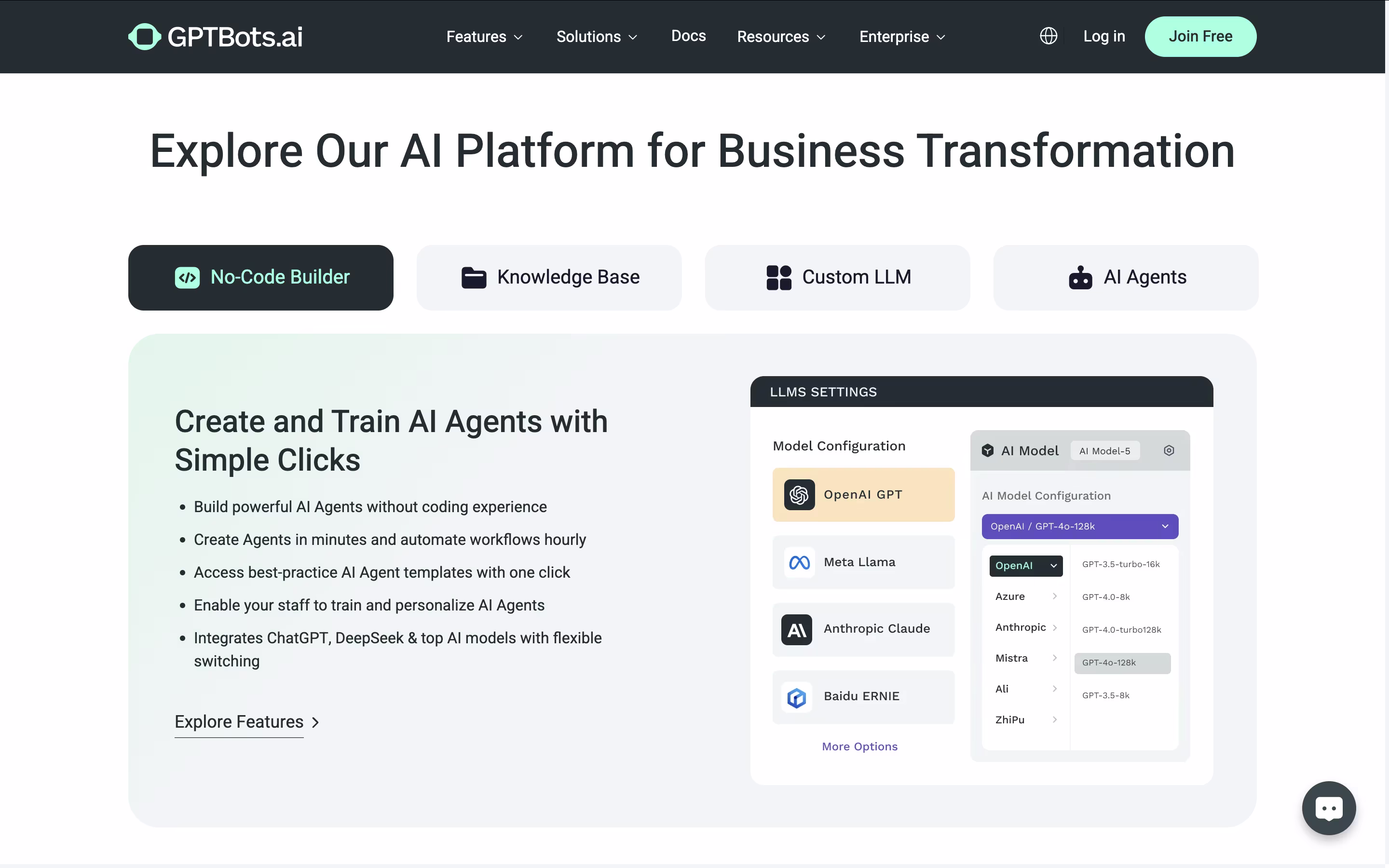The width and height of the screenshot is (1389, 868).
Task: Open the OpenAI / GPT-4o-128k dropdown
Action: 1080,527
